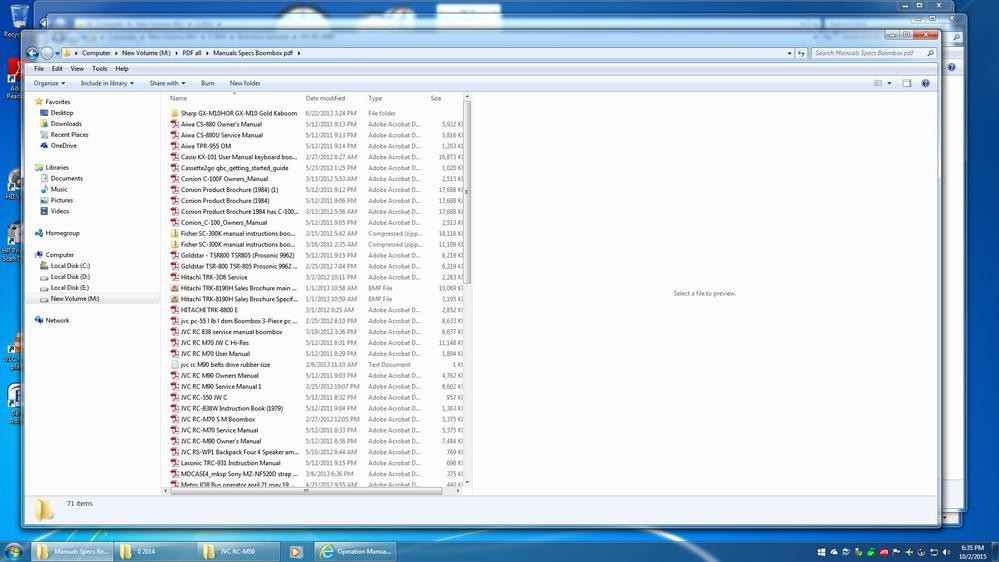The image size is (999, 562).
Task: Select Downloads in the navigation pane
Action: tap(66, 124)
